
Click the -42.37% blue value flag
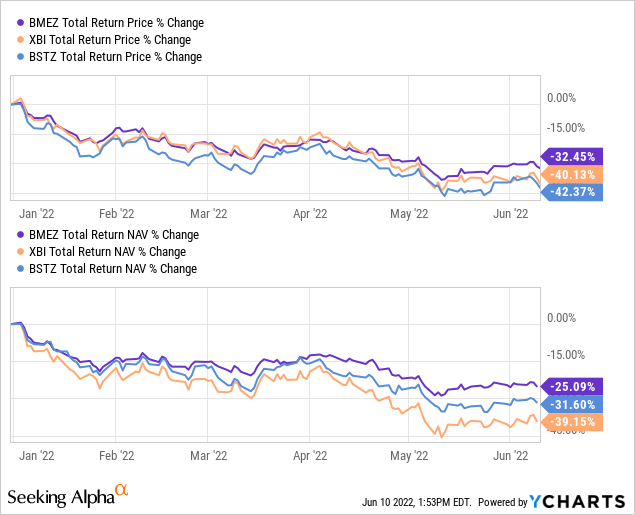(572, 192)
